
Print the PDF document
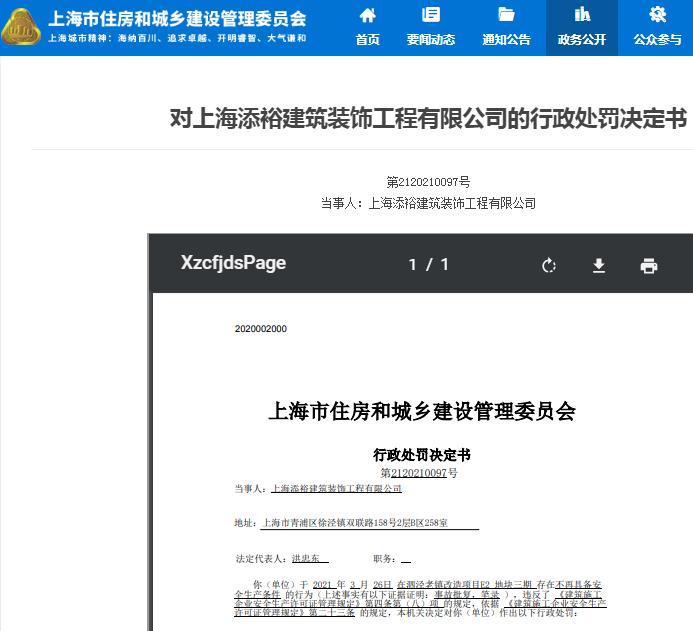click(649, 265)
